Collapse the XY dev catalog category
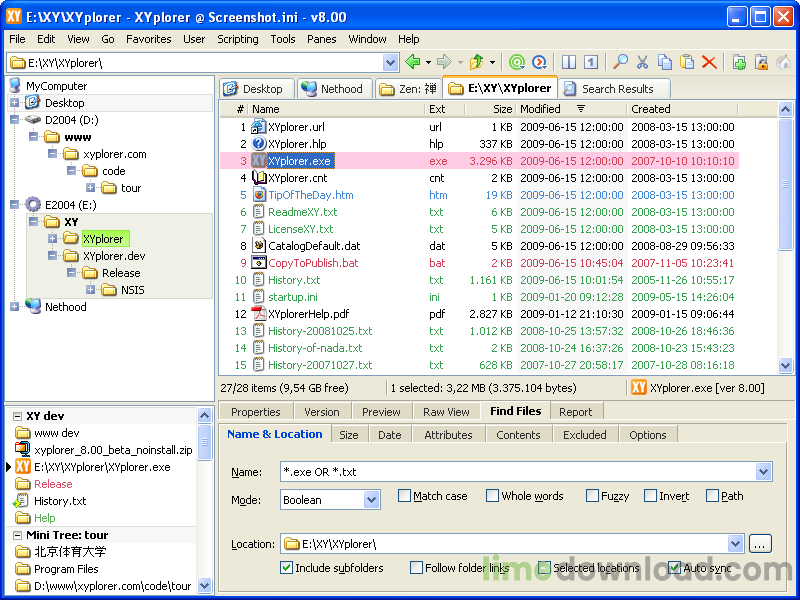The width and height of the screenshot is (800, 600). click(17, 416)
